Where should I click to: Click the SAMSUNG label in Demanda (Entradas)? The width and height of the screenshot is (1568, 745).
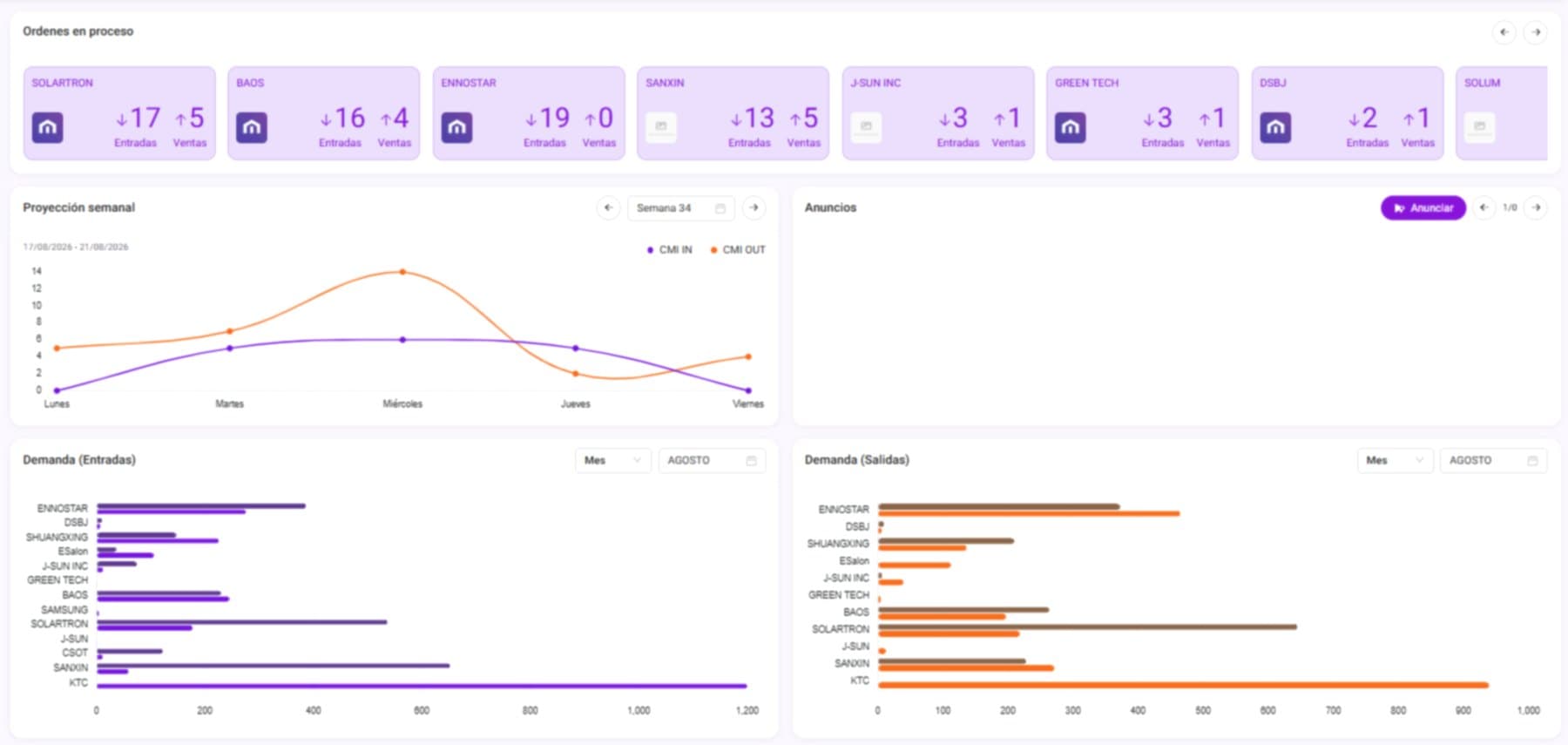point(64,610)
